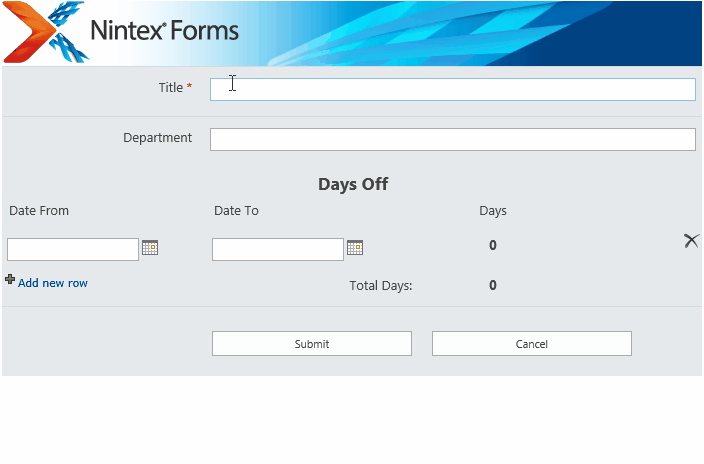The width and height of the screenshot is (704, 464).
Task: Click the green plus icon beside Add new row
Action: click(10, 279)
